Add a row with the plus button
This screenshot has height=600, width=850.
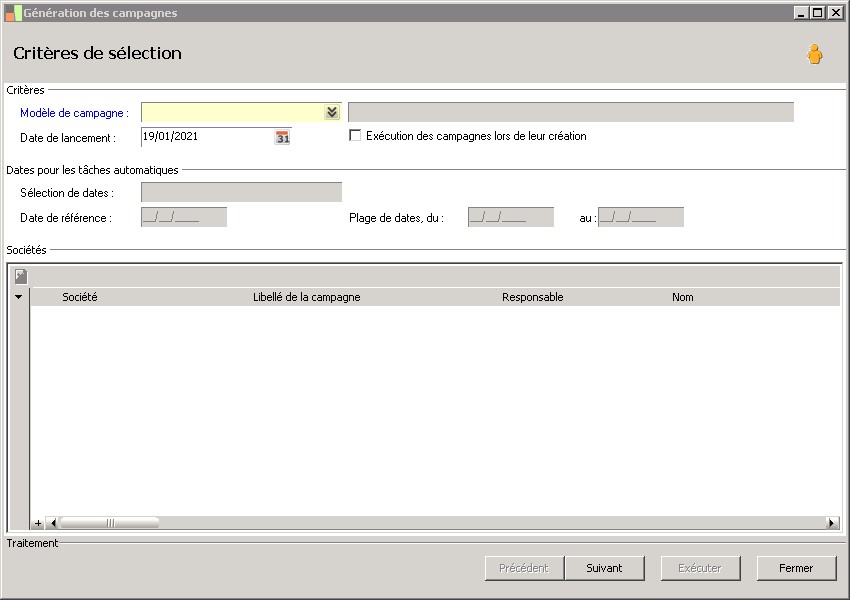pyautogui.click(x=38, y=523)
